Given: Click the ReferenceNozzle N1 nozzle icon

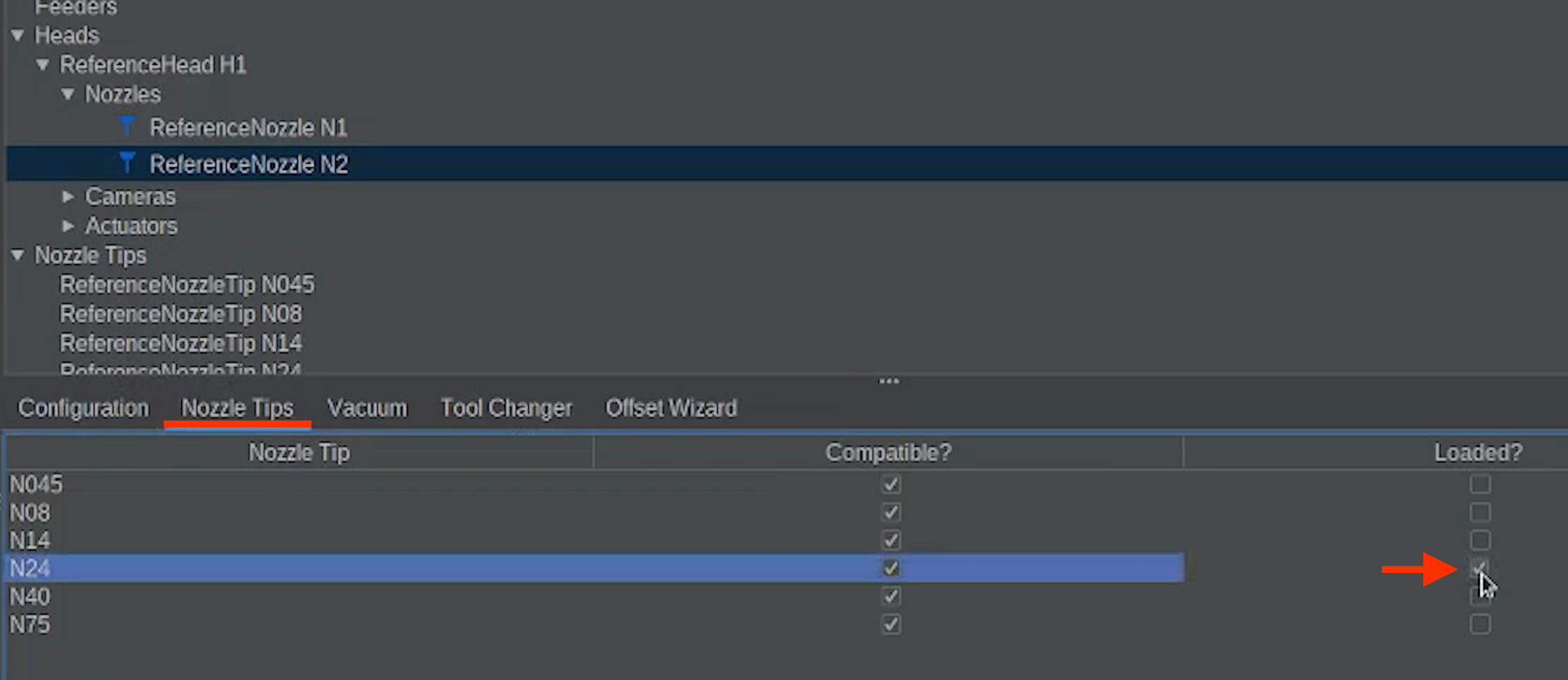Looking at the screenshot, I should 127,127.
